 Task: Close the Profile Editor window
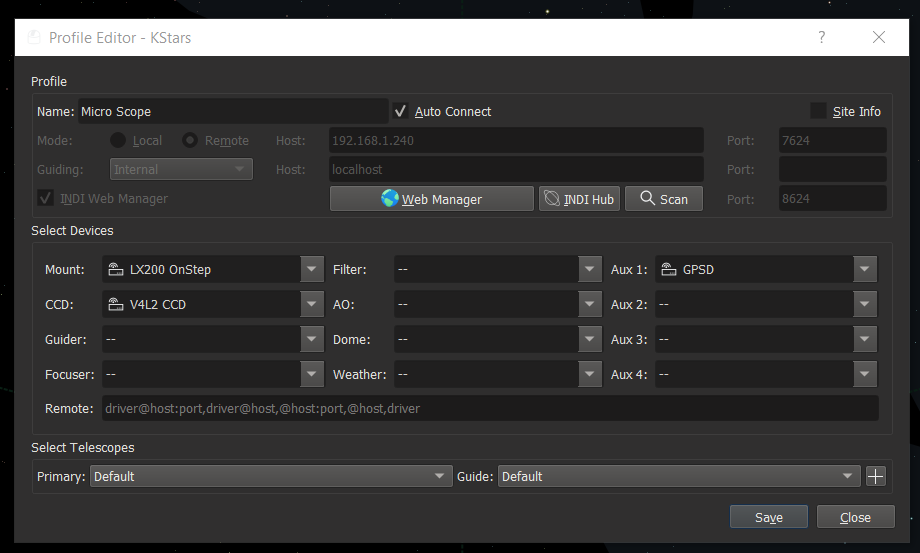click(x=878, y=38)
